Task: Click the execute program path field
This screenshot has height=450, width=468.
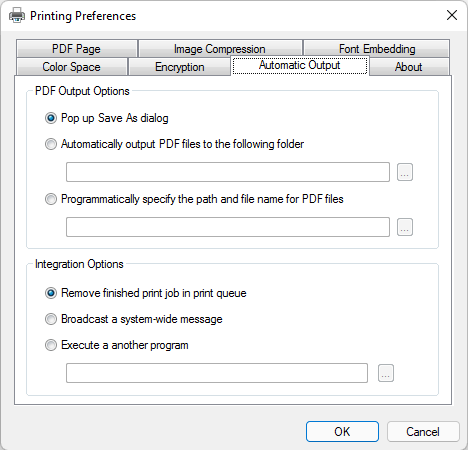Action: click(x=217, y=373)
